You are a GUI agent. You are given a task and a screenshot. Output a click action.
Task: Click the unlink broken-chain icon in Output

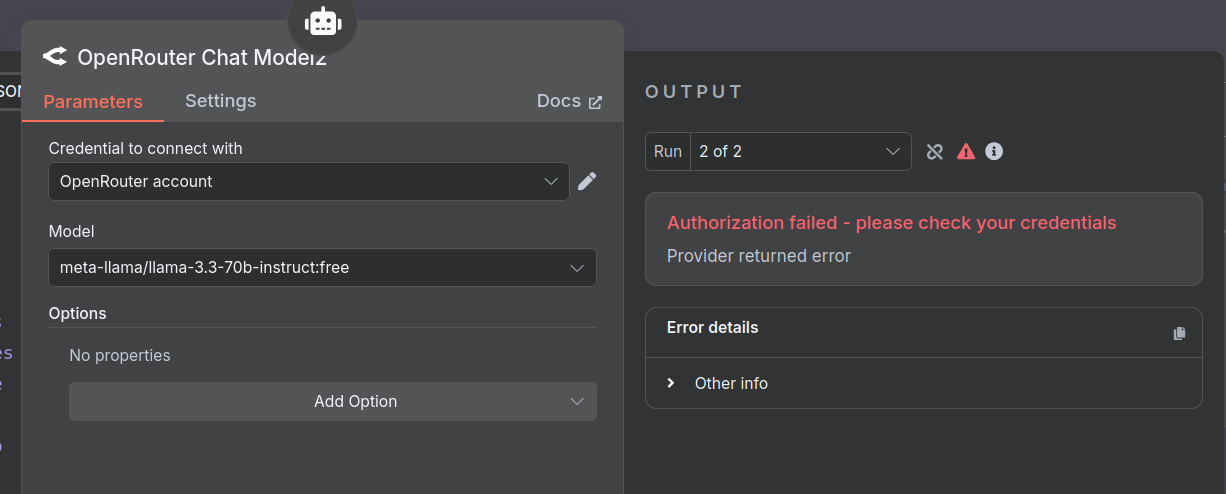[x=935, y=152]
